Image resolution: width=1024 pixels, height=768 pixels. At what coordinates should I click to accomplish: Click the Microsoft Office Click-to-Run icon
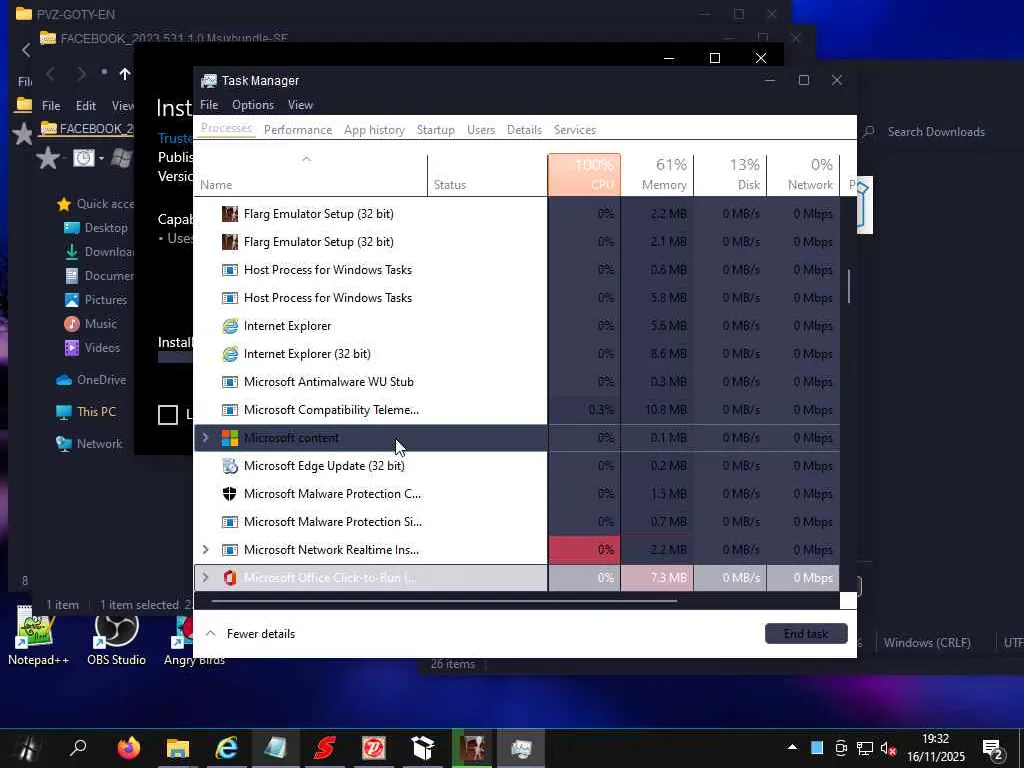pyautogui.click(x=230, y=578)
